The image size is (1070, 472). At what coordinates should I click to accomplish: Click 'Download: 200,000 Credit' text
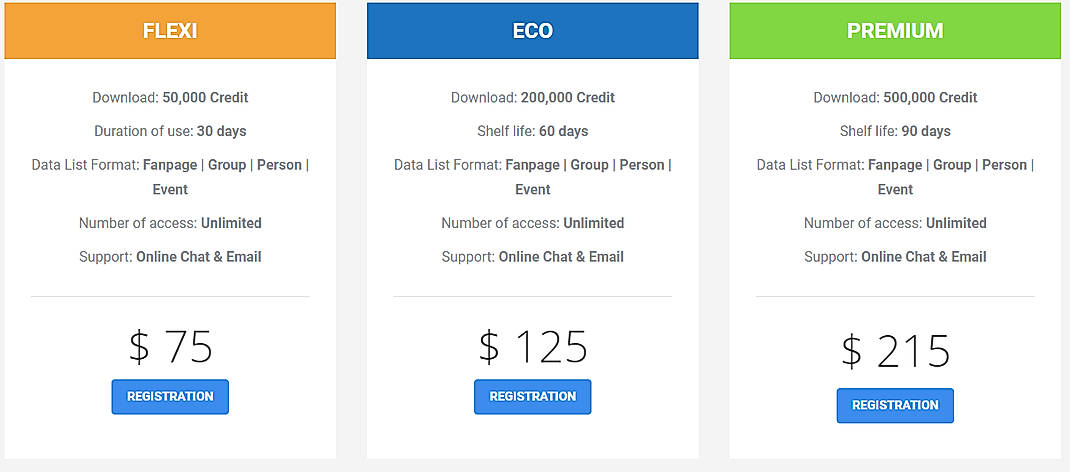pos(532,98)
